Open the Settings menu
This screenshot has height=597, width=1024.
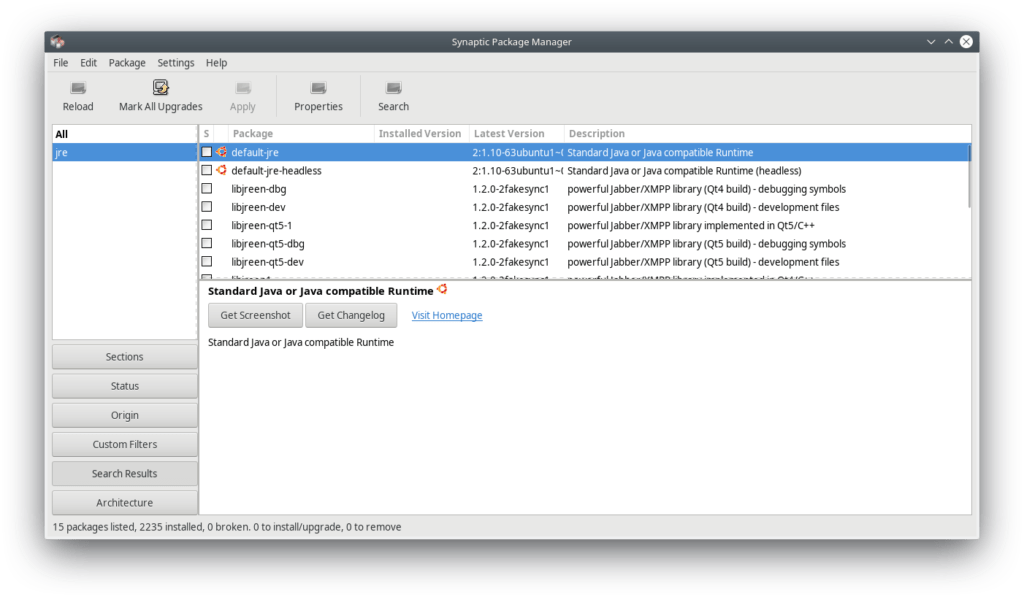[176, 63]
